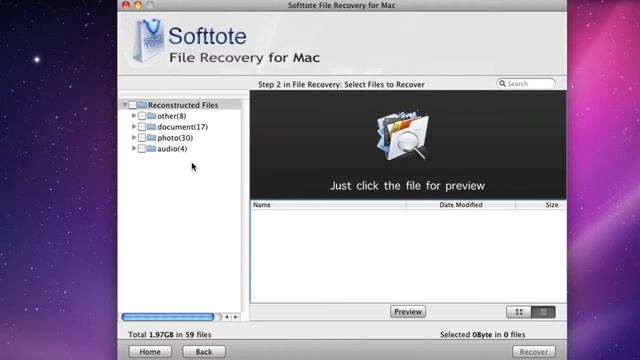Click the audio(4) folder icon
640x360 pixels.
pyautogui.click(x=151, y=149)
